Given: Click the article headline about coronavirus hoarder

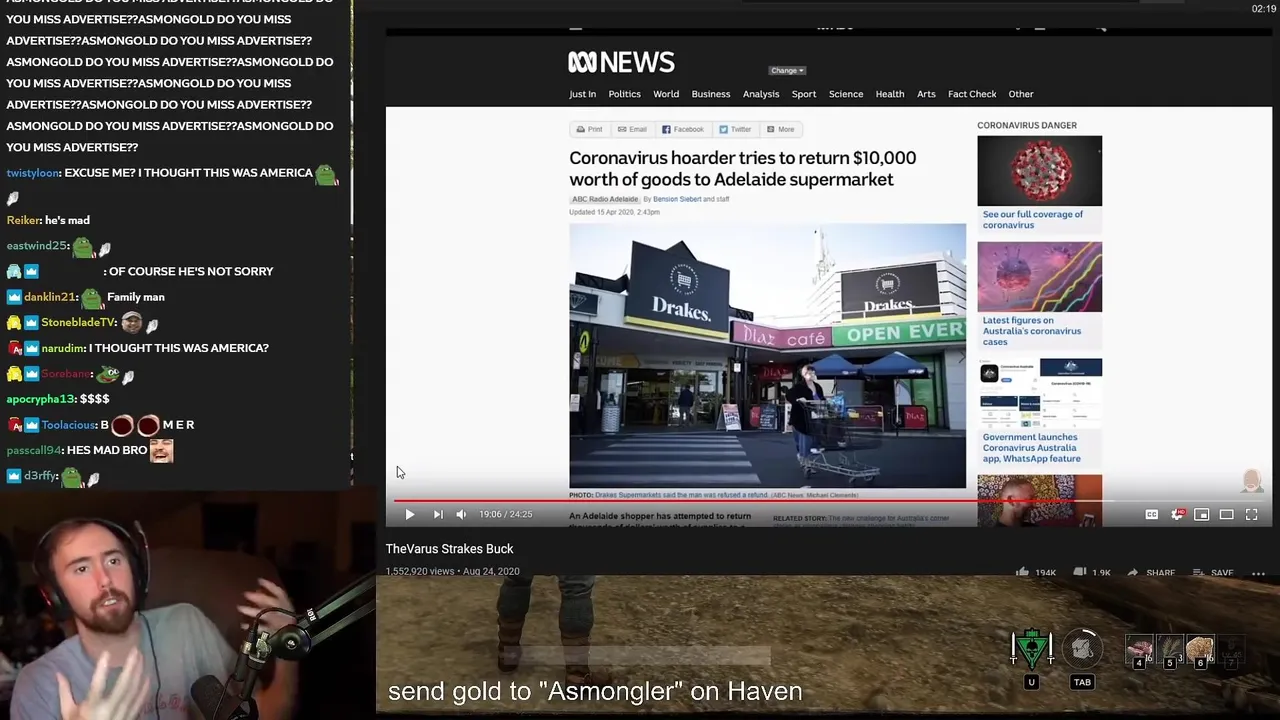Looking at the screenshot, I should pyautogui.click(x=742, y=169).
